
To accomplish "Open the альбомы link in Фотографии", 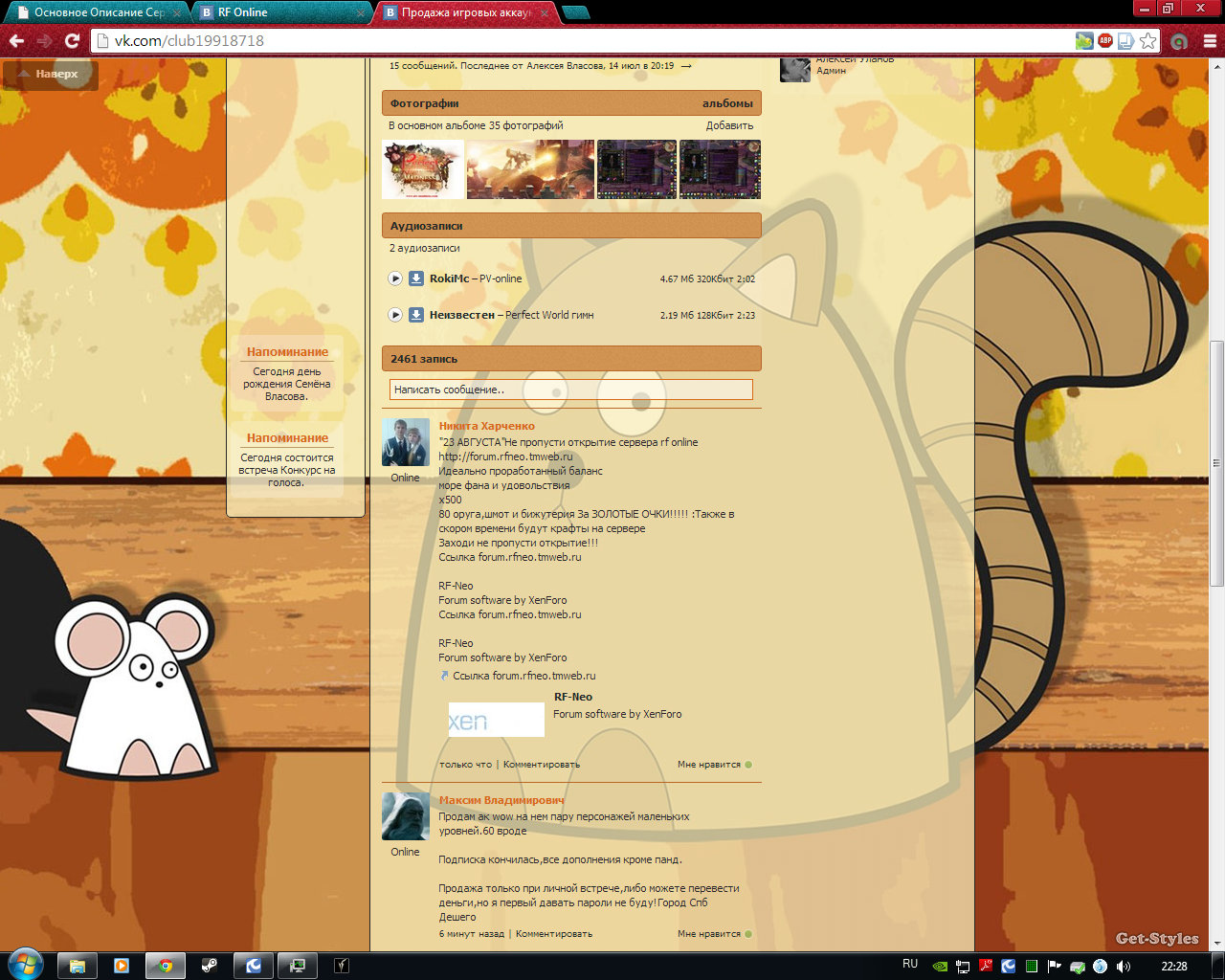I will [x=727, y=103].
